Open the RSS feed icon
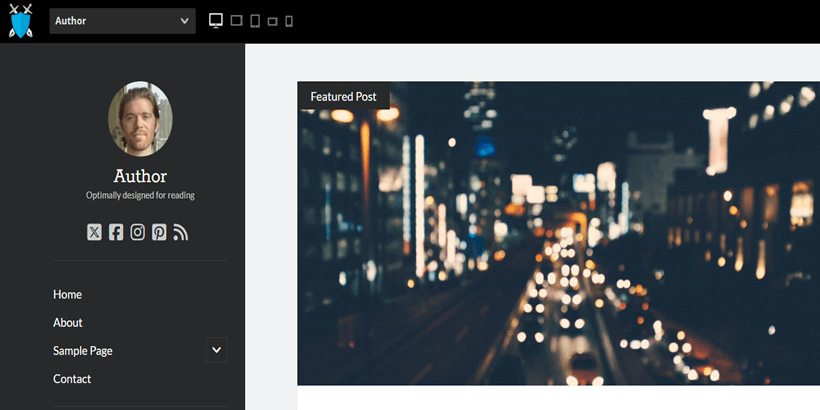 [x=180, y=232]
